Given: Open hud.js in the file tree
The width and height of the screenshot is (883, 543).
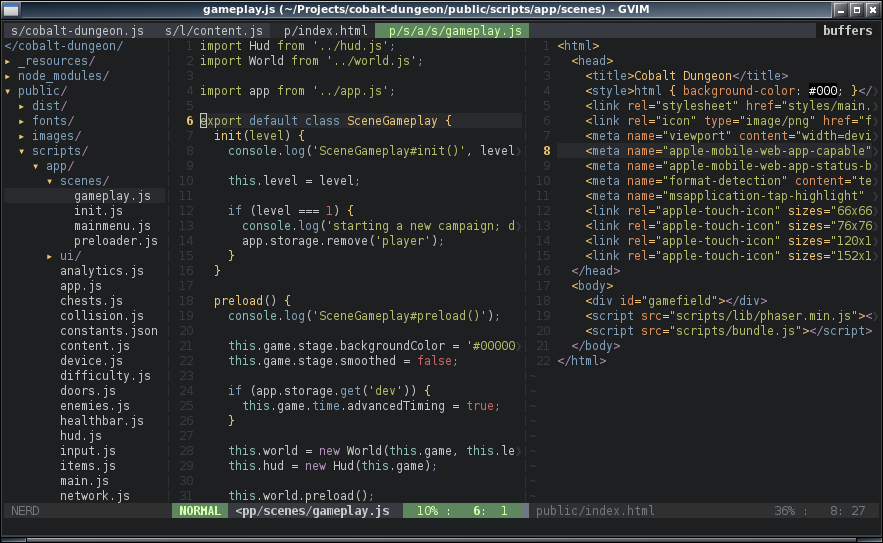Looking at the screenshot, I should (x=81, y=437).
